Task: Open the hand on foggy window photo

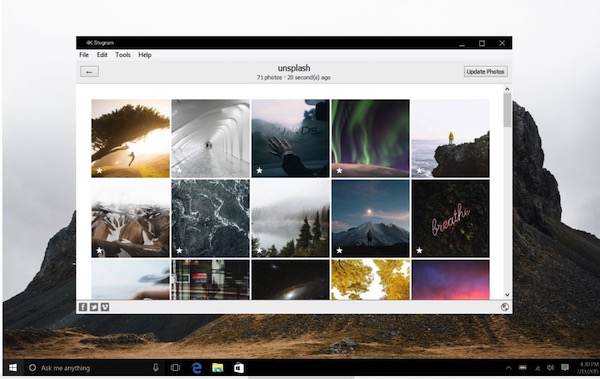Action: click(290, 139)
